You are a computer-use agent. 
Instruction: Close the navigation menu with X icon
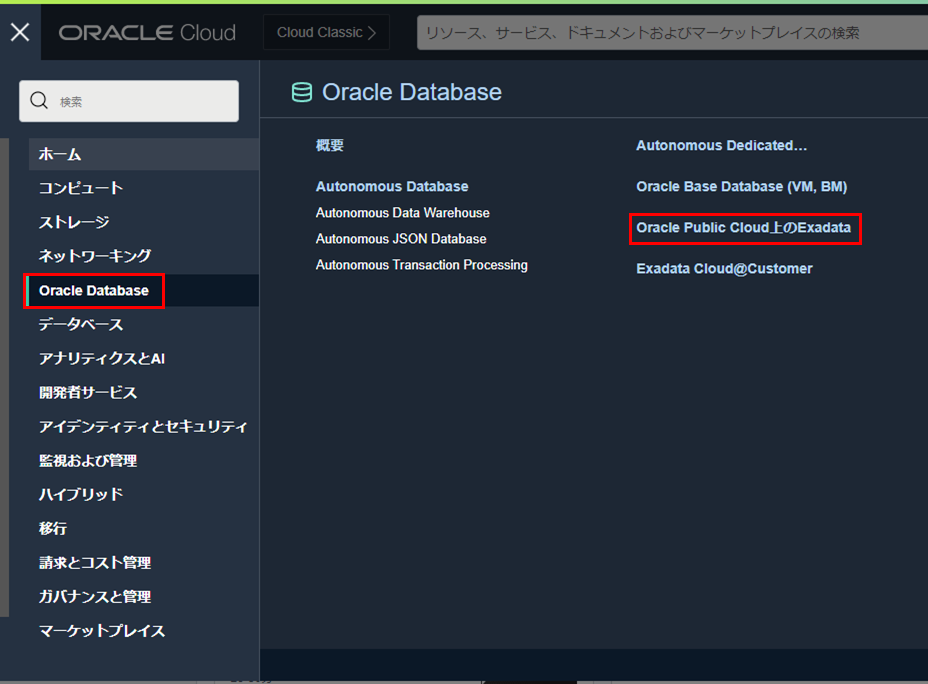pos(20,32)
